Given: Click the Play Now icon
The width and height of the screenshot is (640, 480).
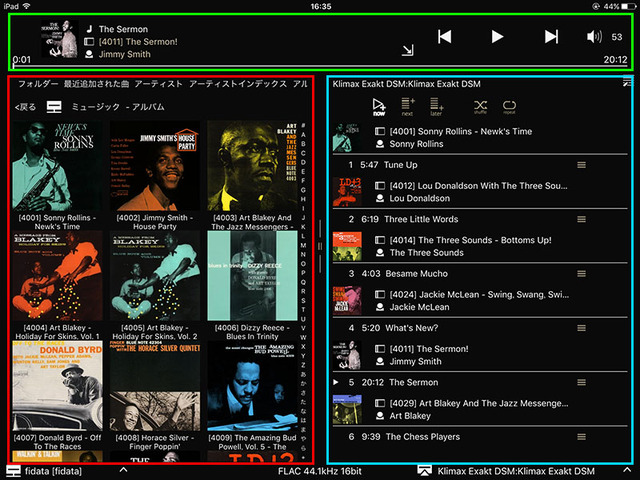Looking at the screenshot, I should click(378, 105).
